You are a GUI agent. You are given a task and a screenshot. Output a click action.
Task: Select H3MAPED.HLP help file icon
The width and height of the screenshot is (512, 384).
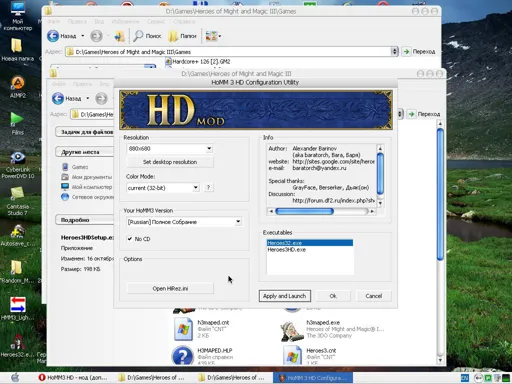(183, 356)
